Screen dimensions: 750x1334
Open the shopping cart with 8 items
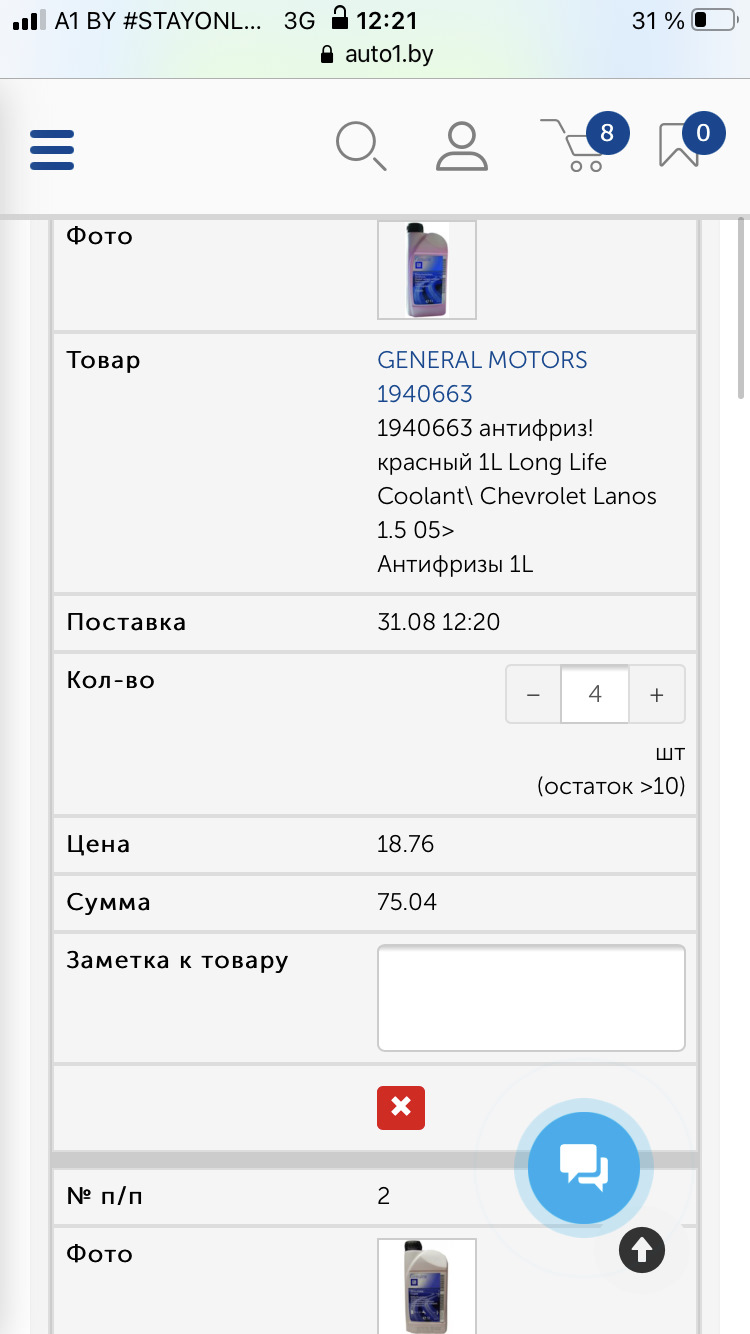pos(573,148)
